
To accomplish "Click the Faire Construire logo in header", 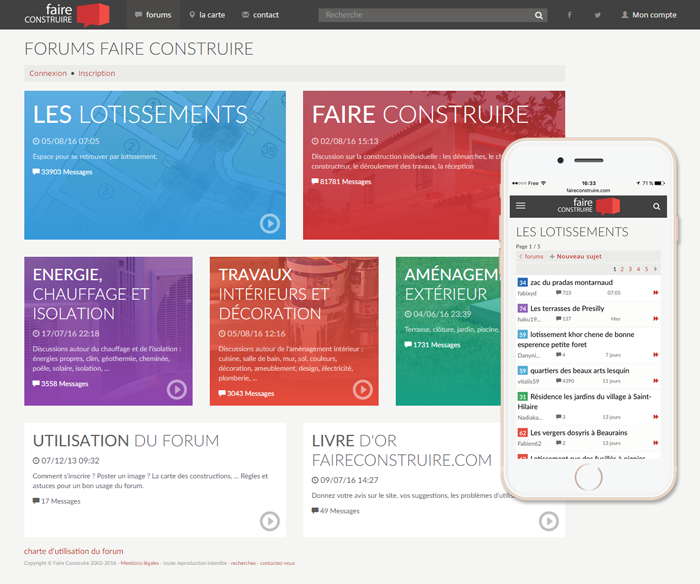I will click(67, 14).
